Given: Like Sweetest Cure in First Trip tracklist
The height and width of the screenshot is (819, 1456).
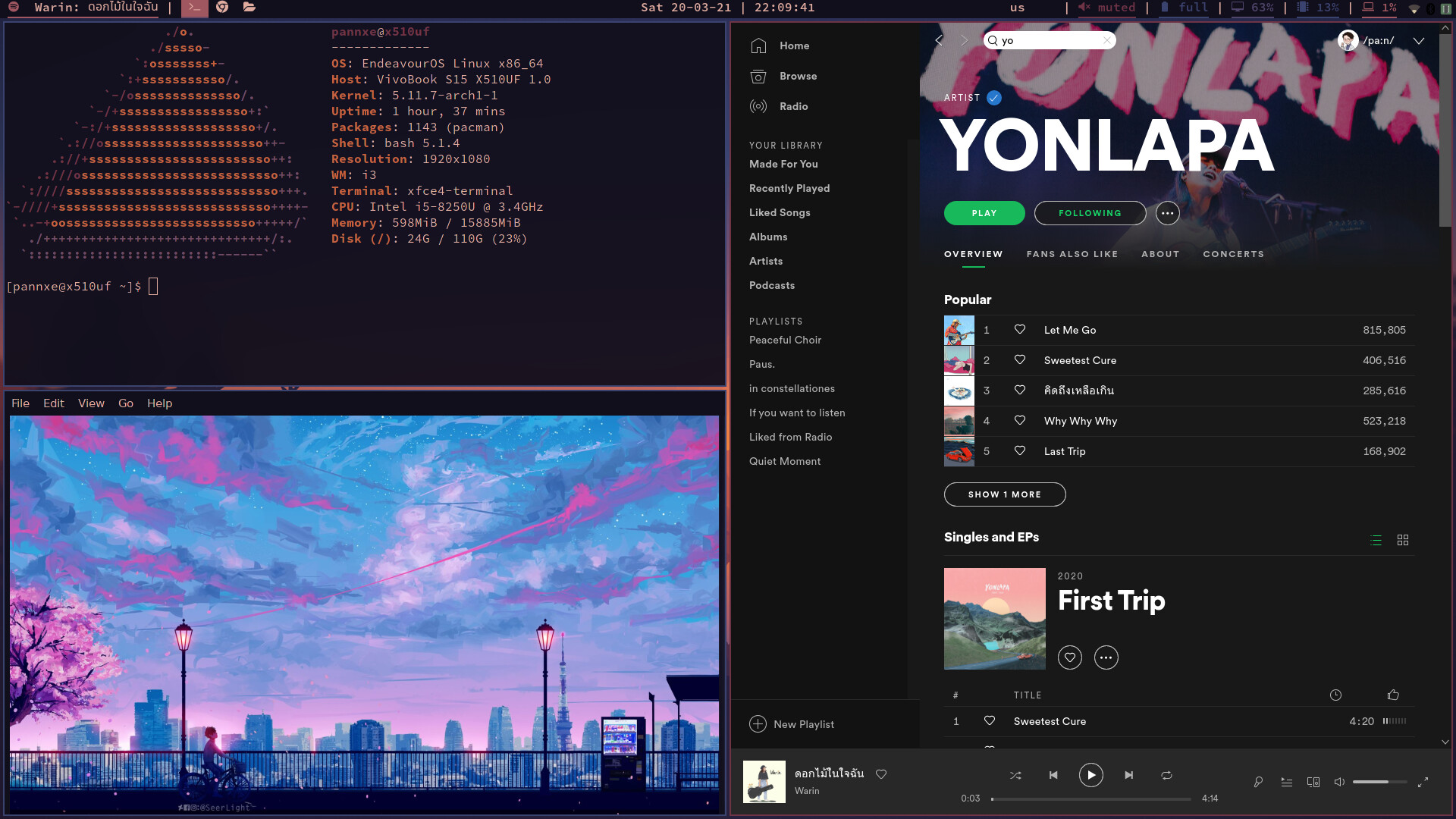Looking at the screenshot, I should point(990,721).
